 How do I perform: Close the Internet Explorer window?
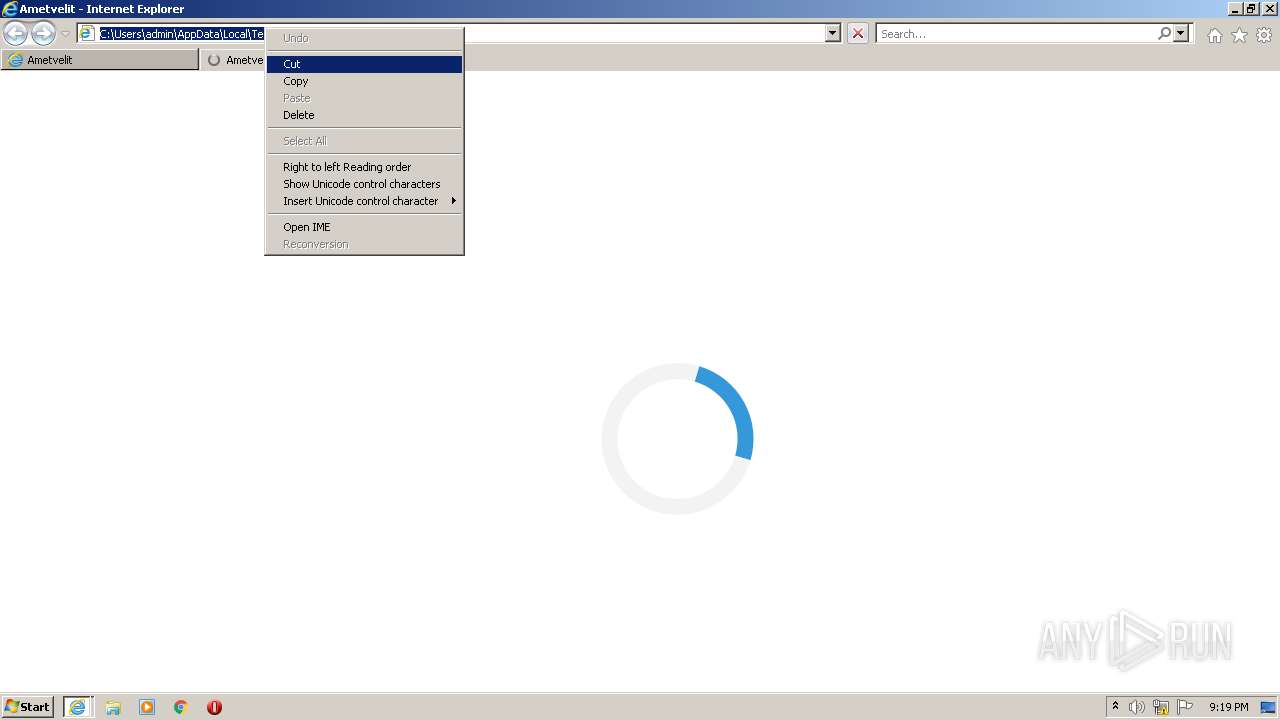pos(1269,9)
